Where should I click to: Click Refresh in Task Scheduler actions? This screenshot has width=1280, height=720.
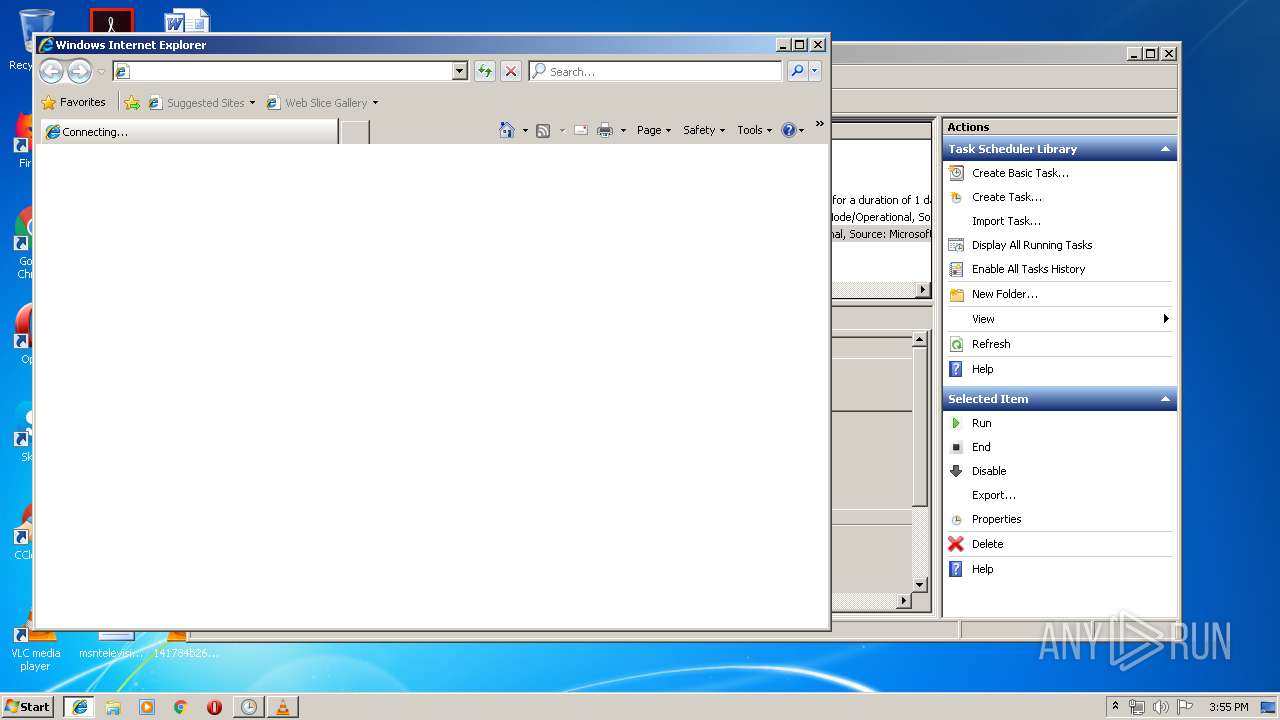(991, 344)
